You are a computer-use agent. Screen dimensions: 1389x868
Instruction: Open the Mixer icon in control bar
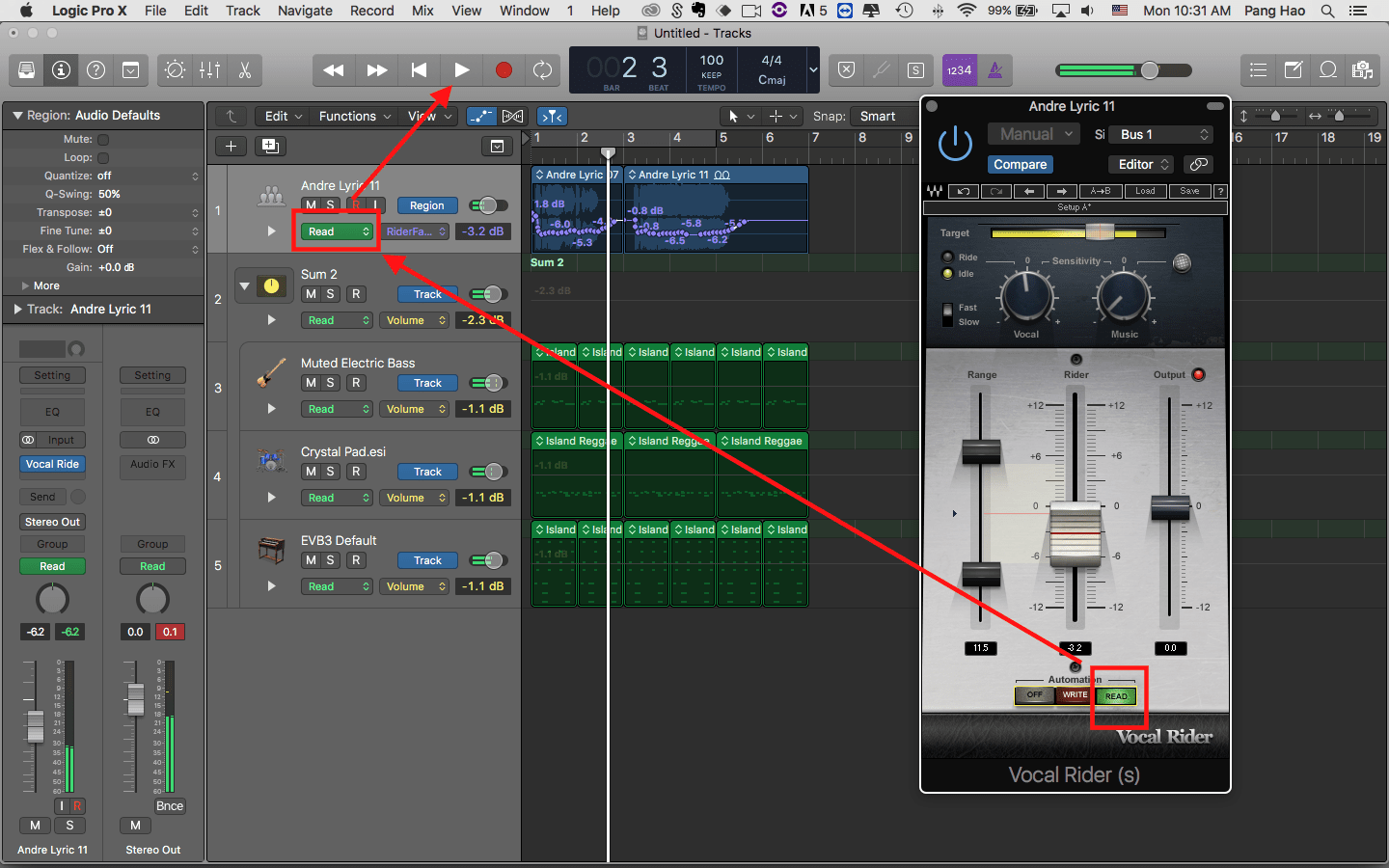pyautogui.click(x=209, y=70)
